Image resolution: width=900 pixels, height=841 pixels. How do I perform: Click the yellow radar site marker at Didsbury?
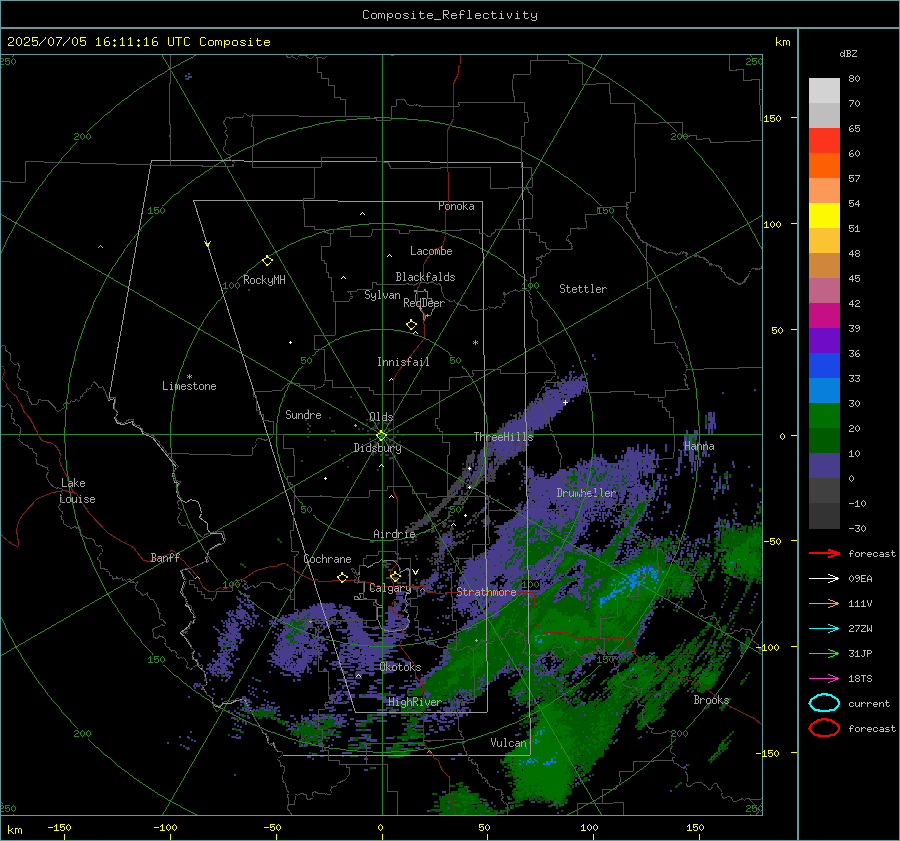[381, 436]
